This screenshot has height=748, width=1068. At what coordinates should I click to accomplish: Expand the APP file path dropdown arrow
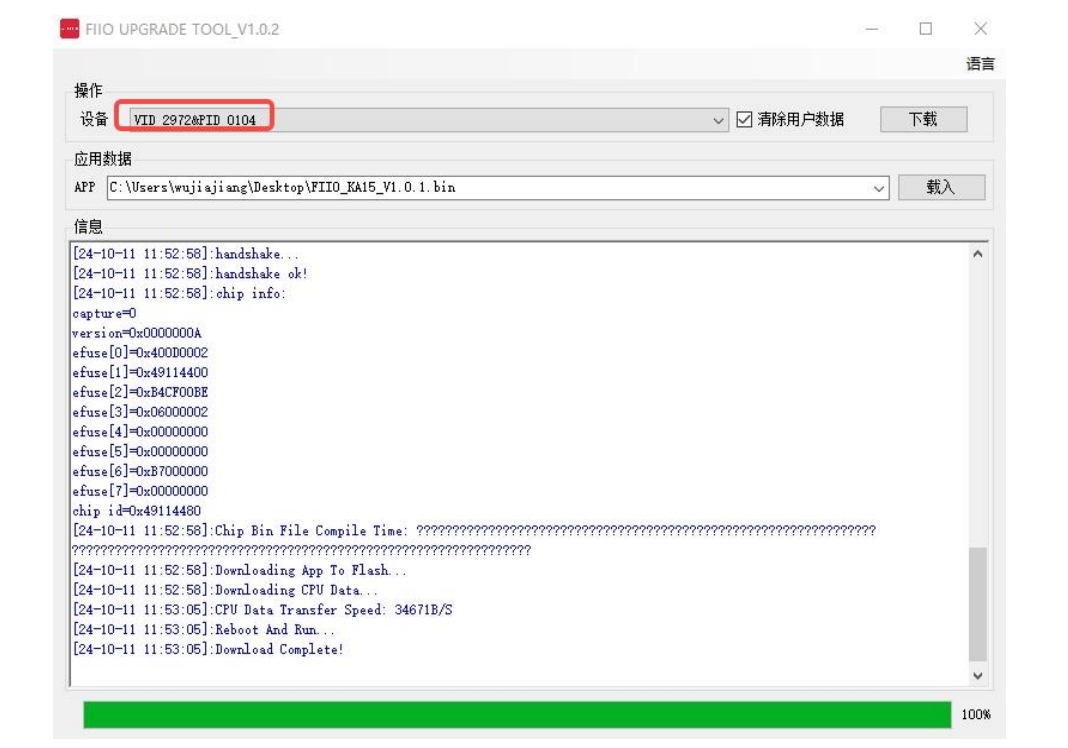click(879, 188)
